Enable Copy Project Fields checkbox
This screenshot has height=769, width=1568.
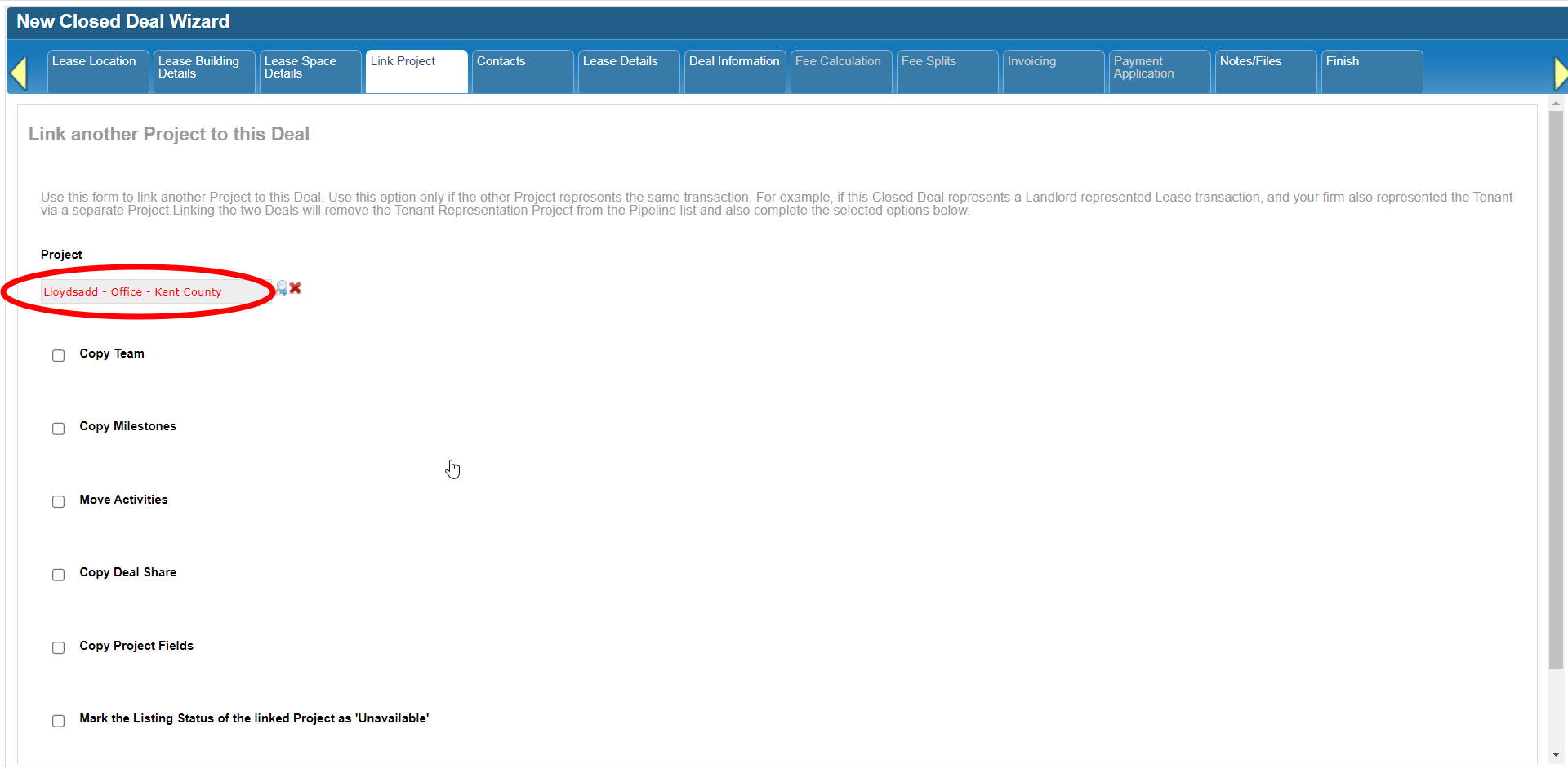coord(59,647)
